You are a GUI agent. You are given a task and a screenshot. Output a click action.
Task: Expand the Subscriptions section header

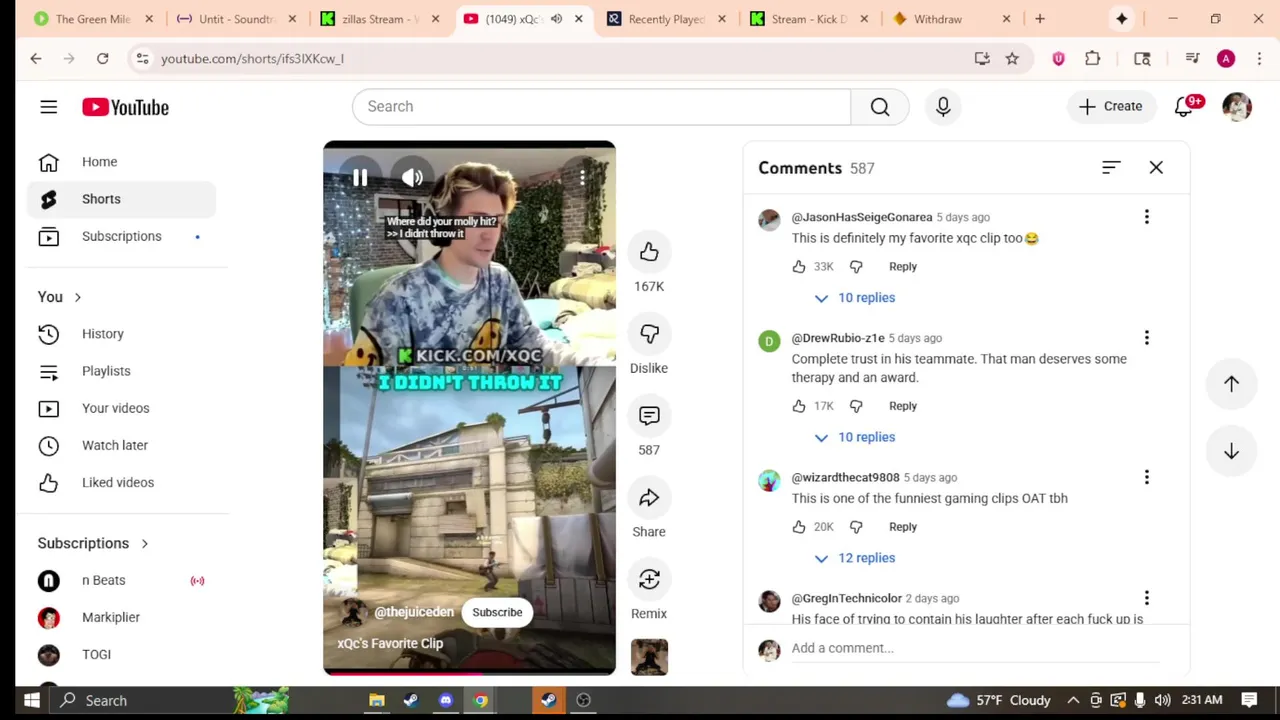[x=93, y=543]
